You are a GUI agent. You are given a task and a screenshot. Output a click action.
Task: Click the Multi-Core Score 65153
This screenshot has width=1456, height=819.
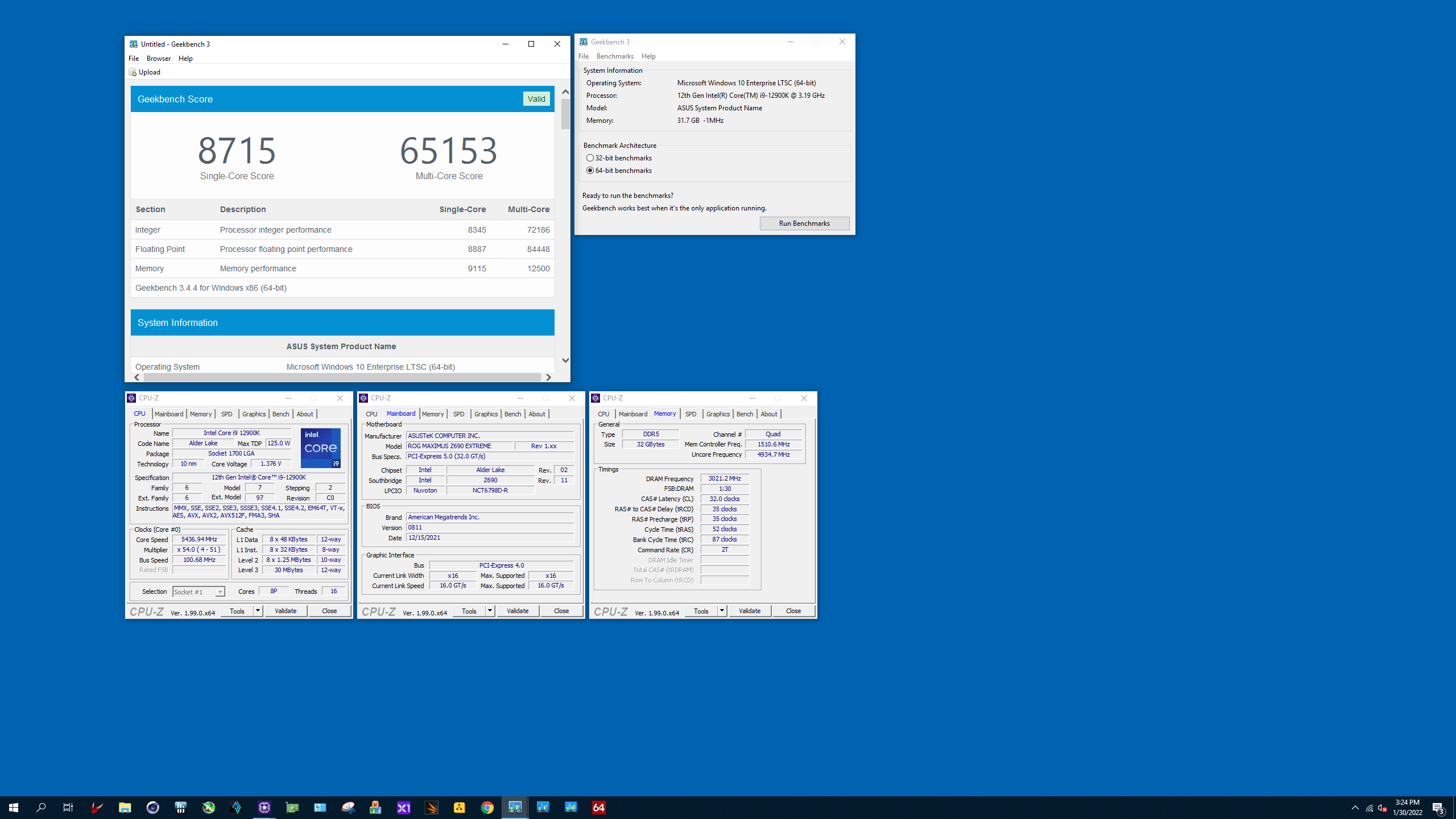(x=449, y=151)
